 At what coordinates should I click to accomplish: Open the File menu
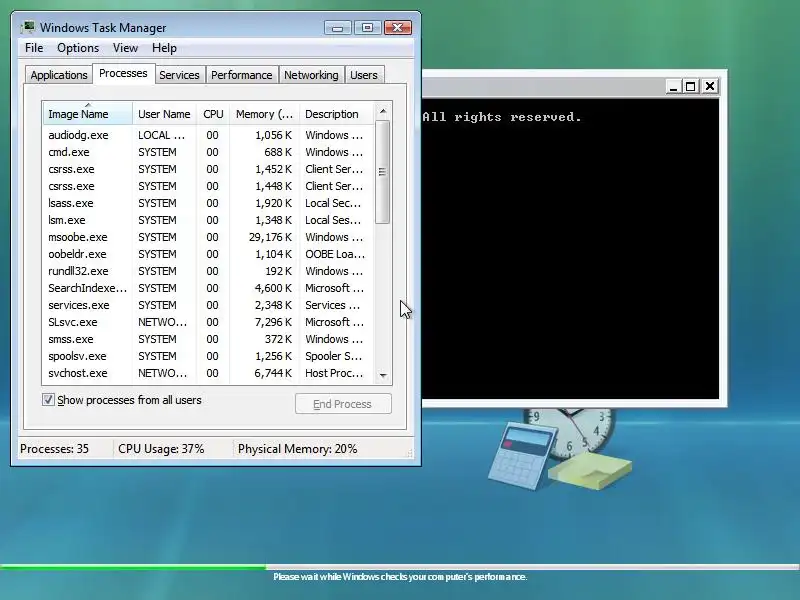click(34, 48)
